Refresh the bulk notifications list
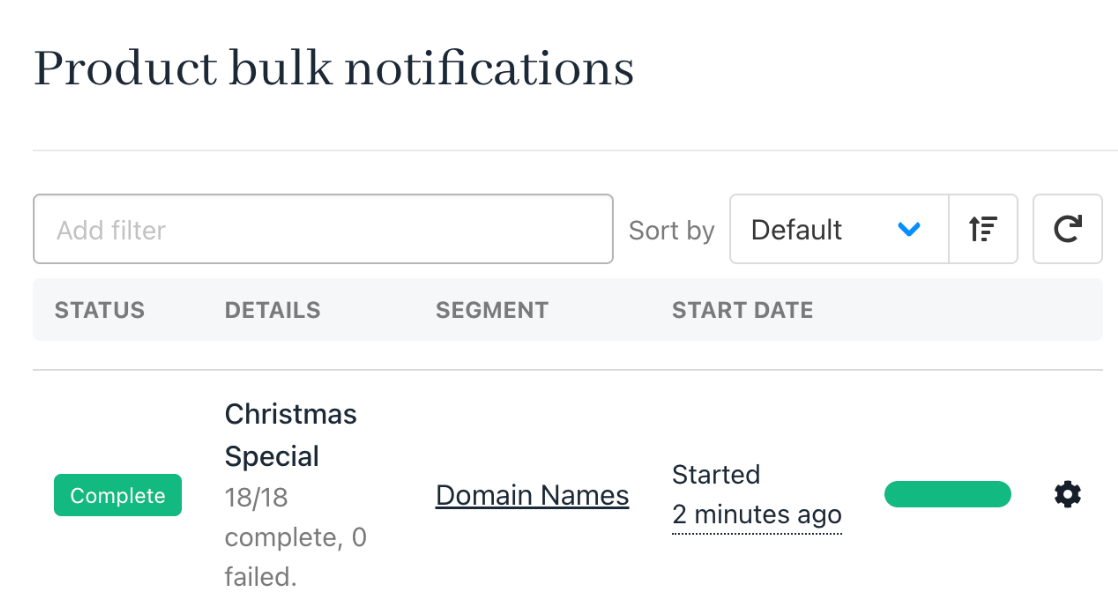The width and height of the screenshot is (1118, 610). [x=1067, y=229]
